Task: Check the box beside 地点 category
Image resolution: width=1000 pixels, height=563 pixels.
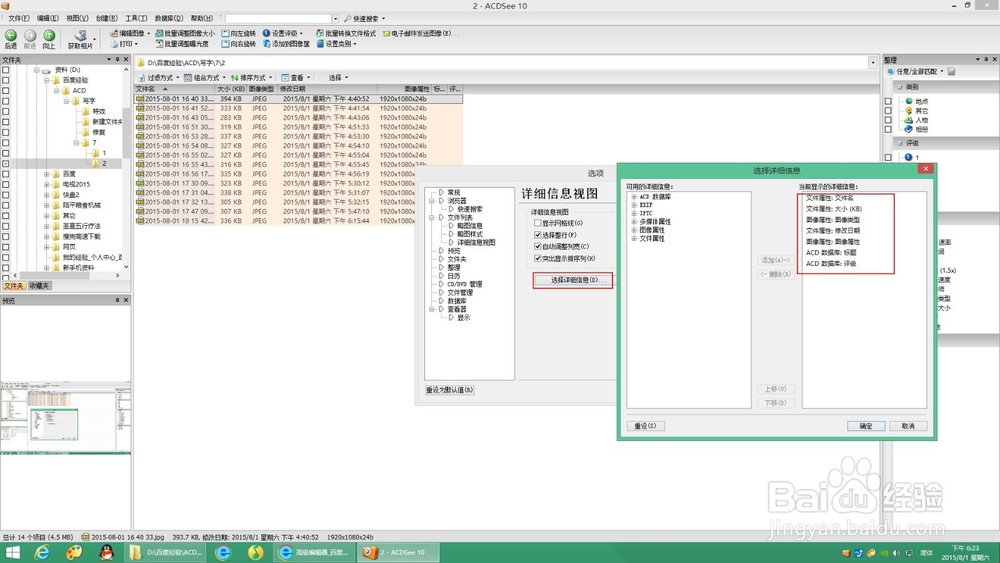Action: (888, 101)
